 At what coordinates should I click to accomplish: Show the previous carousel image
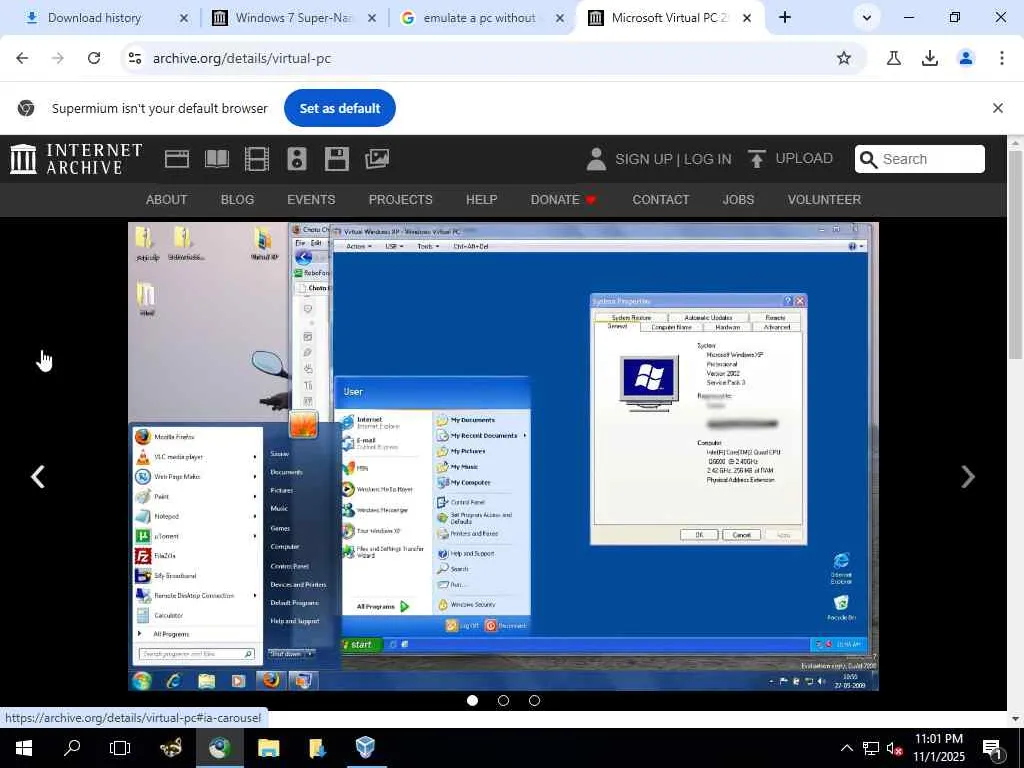[38, 477]
